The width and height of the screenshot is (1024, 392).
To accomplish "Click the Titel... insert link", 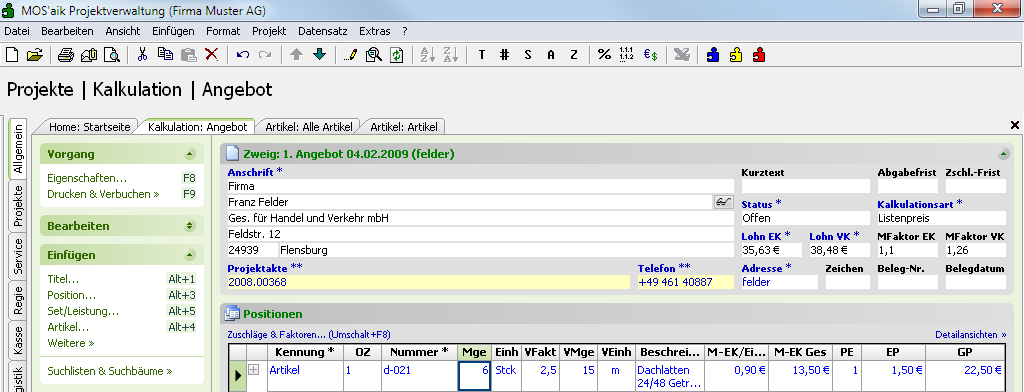I will tap(63, 279).
